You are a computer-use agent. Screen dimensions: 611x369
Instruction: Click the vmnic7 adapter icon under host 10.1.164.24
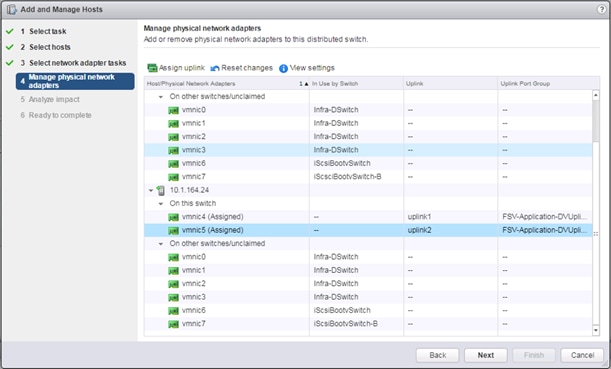pyautogui.click(x=173, y=324)
